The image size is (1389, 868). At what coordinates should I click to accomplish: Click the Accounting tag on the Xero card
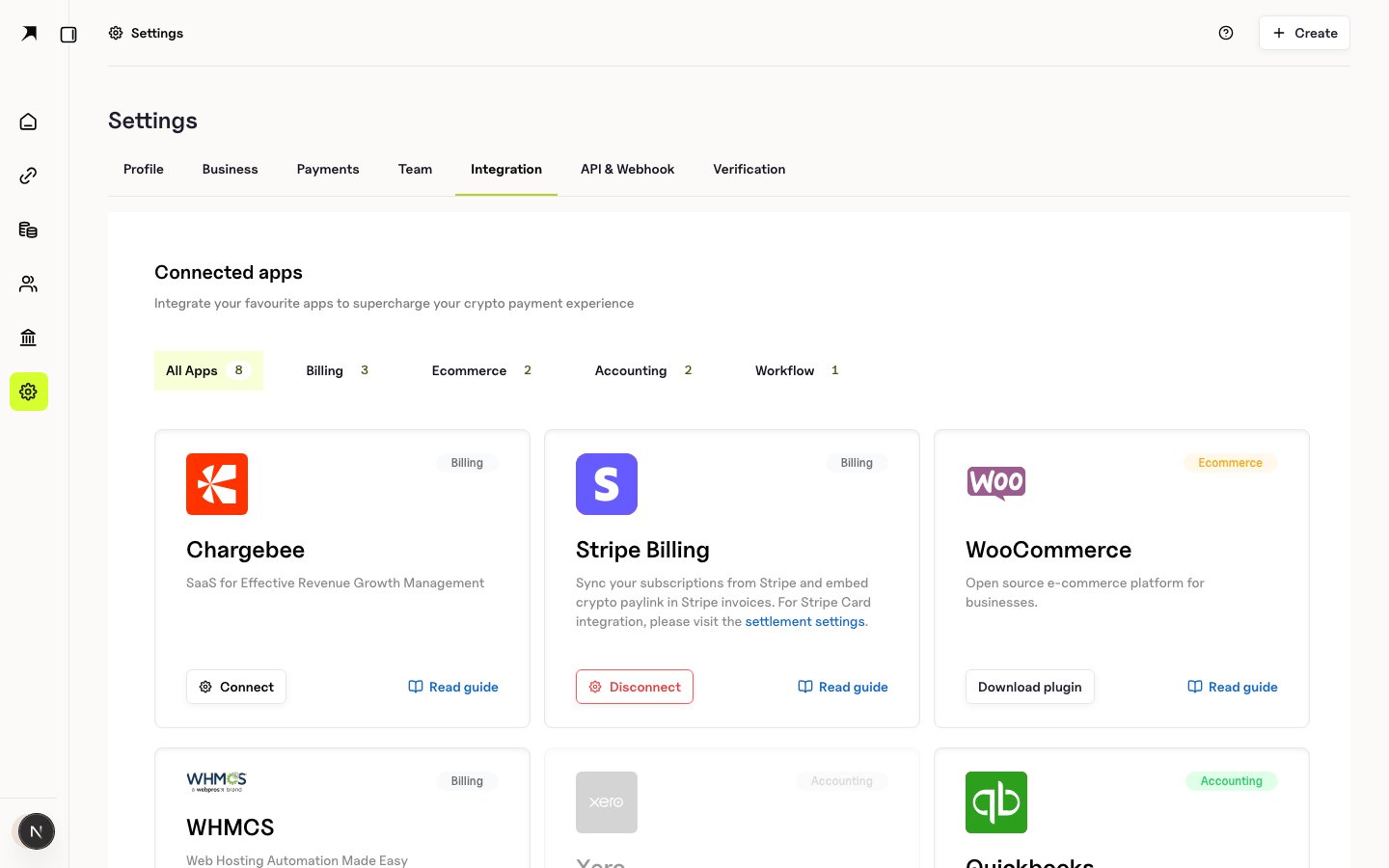pyautogui.click(x=842, y=781)
